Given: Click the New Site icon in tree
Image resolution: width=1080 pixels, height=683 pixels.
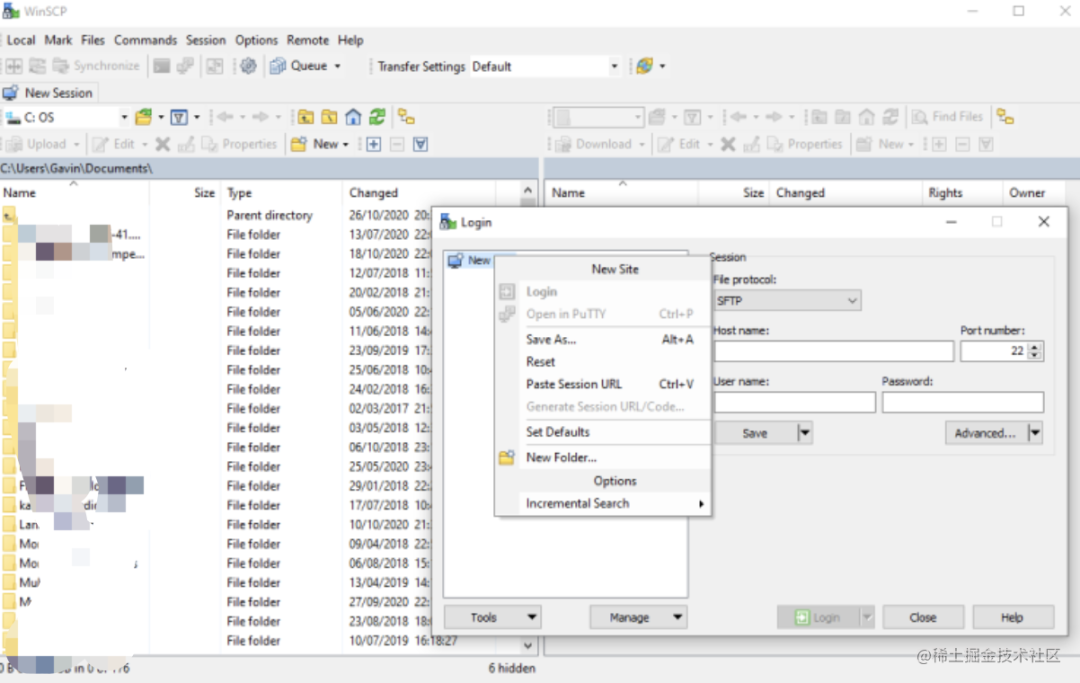Looking at the screenshot, I should point(456,260).
